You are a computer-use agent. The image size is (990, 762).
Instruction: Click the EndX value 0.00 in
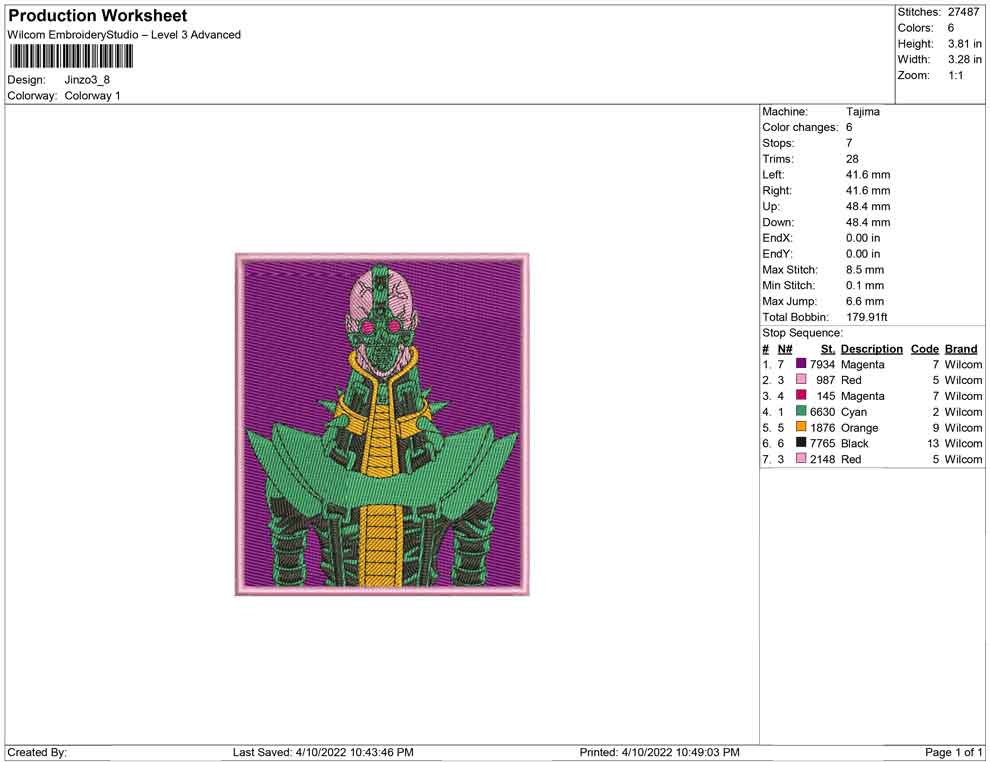863,237
